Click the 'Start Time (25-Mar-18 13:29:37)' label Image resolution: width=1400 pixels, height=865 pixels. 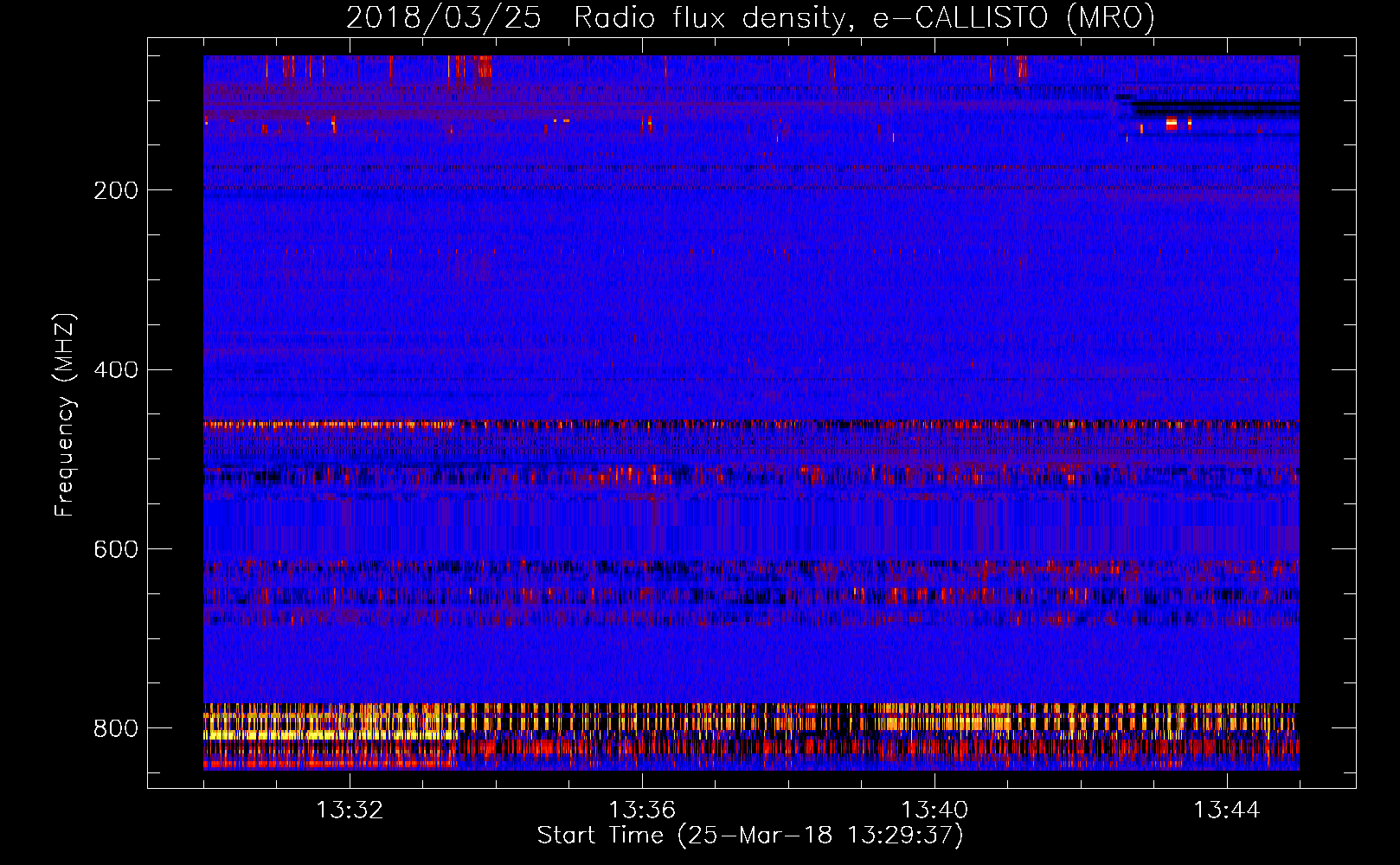coord(750,835)
